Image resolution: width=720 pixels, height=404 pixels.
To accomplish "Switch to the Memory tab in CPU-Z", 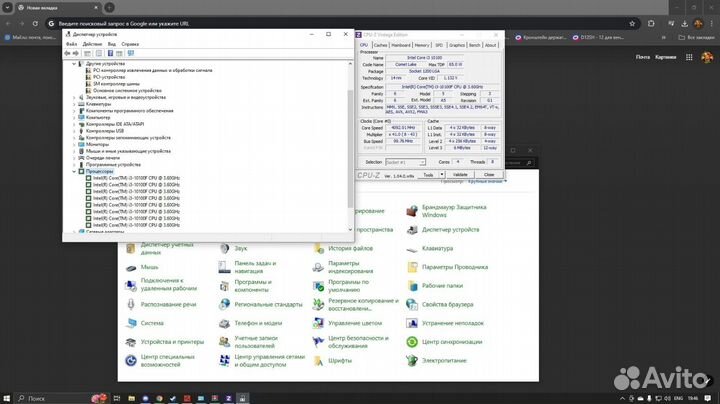I will click(x=423, y=45).
